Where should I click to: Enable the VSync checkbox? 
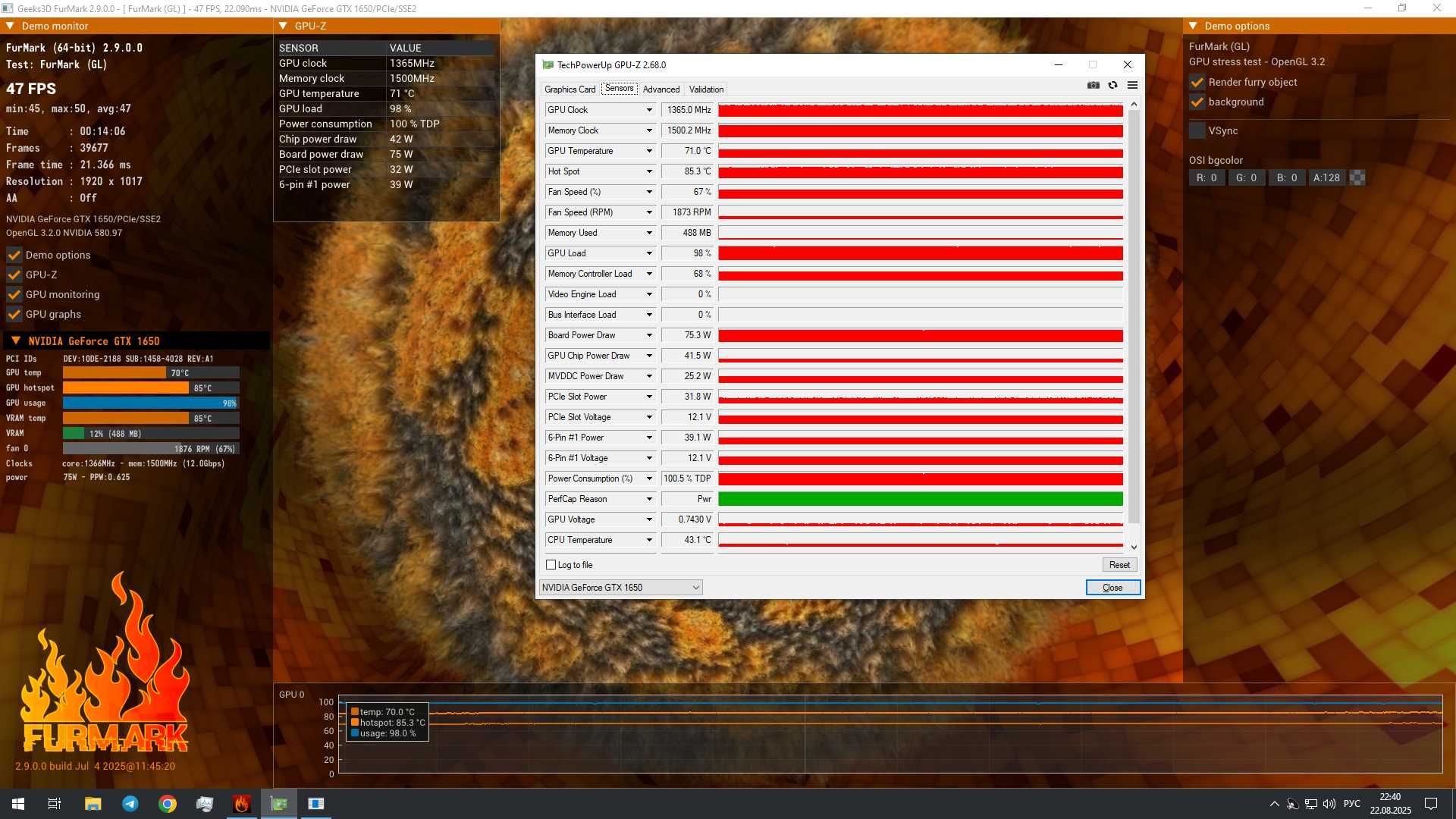(x=1197, y=130)
